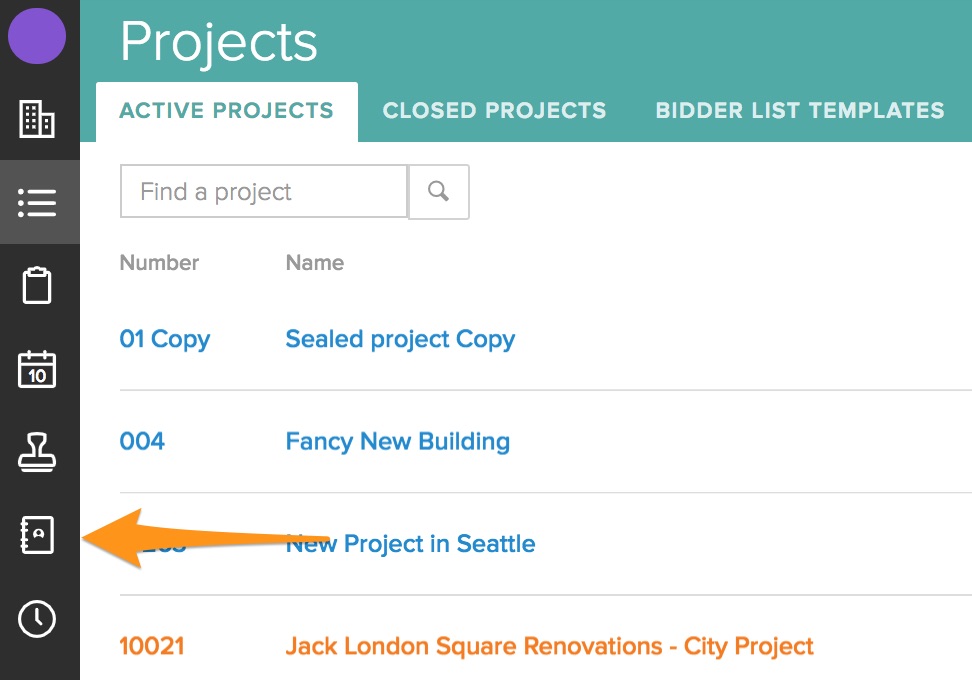Open Jack London Square Renovations project
972x680 pixels.
coord(549,646)
